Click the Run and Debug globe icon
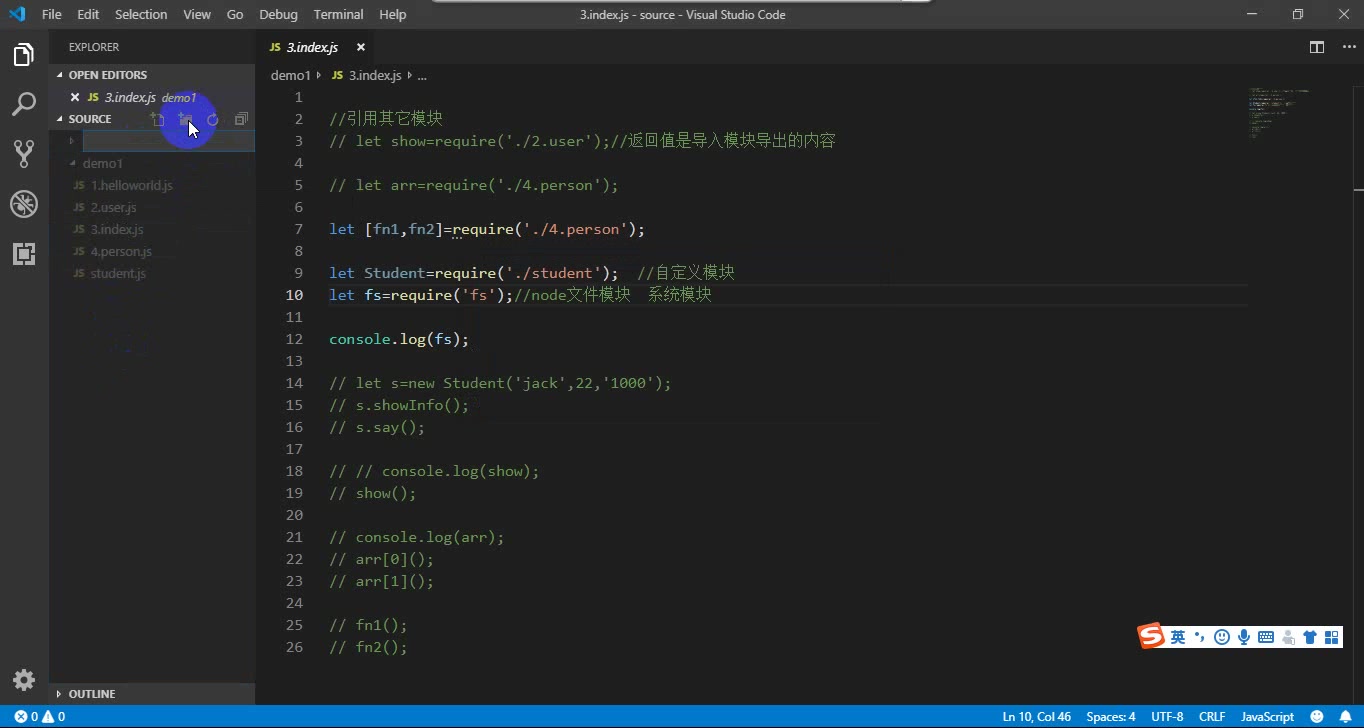 pos(24,204)
